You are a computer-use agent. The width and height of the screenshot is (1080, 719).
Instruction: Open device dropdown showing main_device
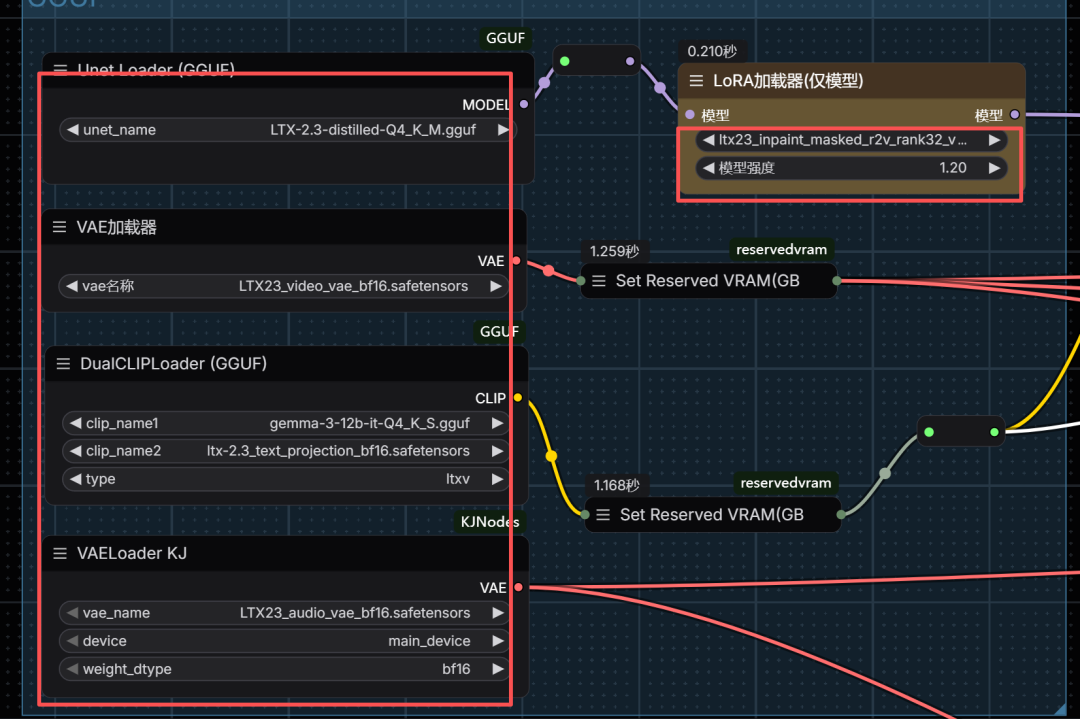point(285,641)
